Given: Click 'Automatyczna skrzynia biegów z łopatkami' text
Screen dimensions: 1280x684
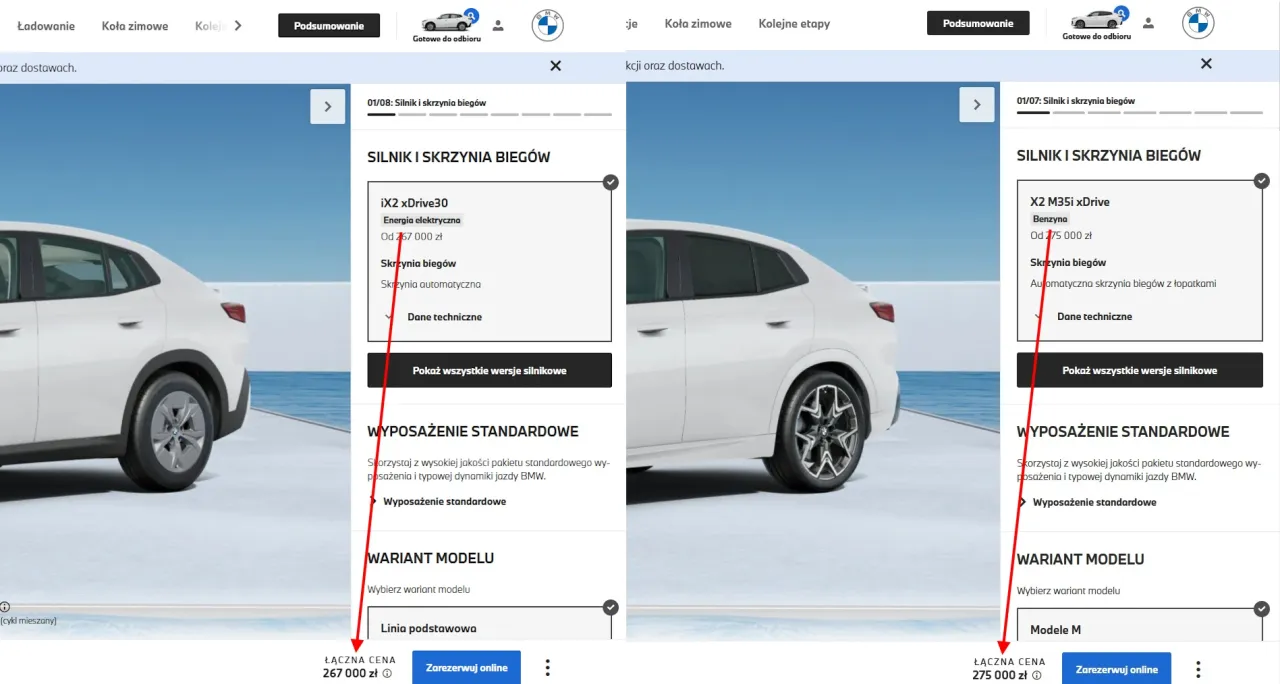Looking at the screenshot, I should coord(1123,284).
